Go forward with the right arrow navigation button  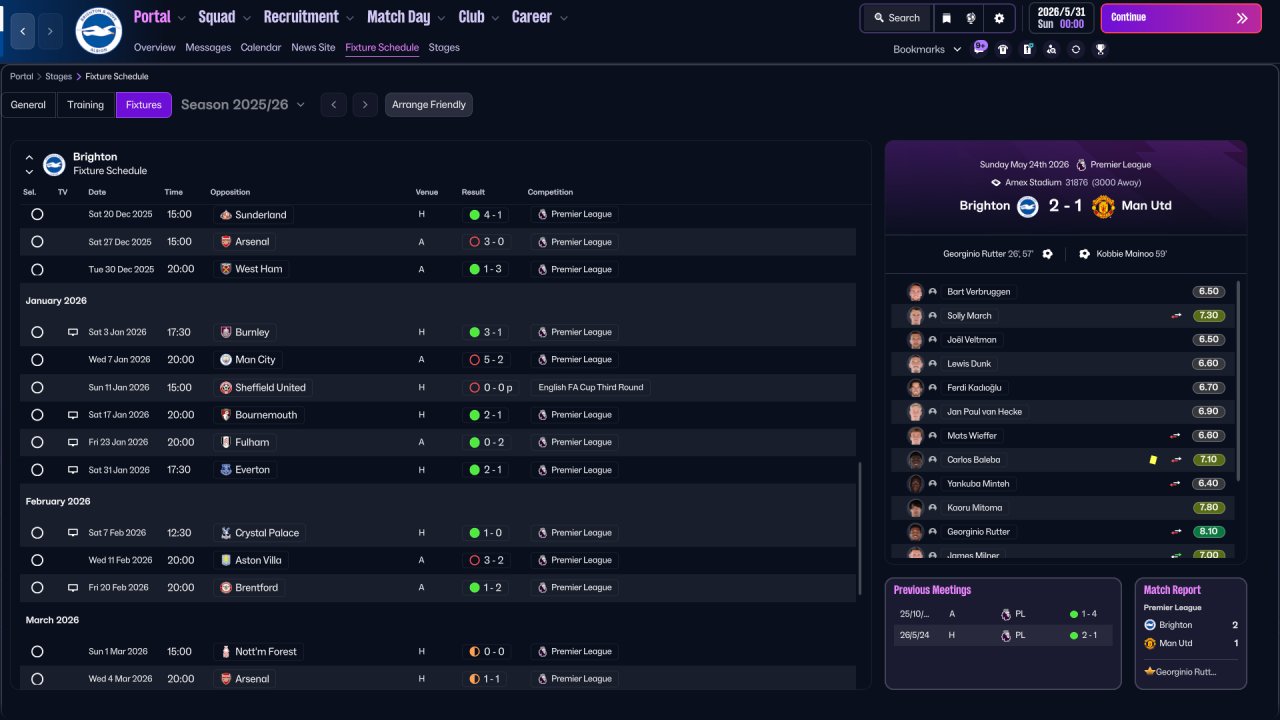click(x=50, y=31)
